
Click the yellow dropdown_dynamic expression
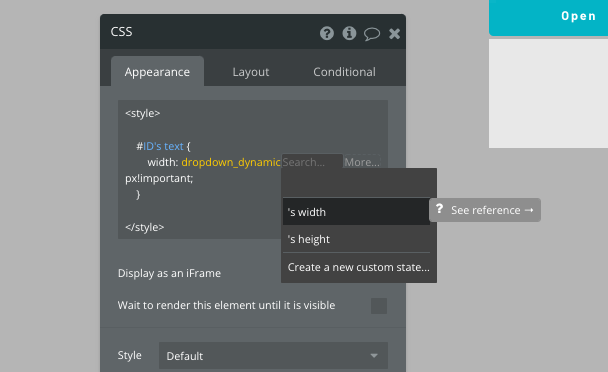tap(231, 162)
